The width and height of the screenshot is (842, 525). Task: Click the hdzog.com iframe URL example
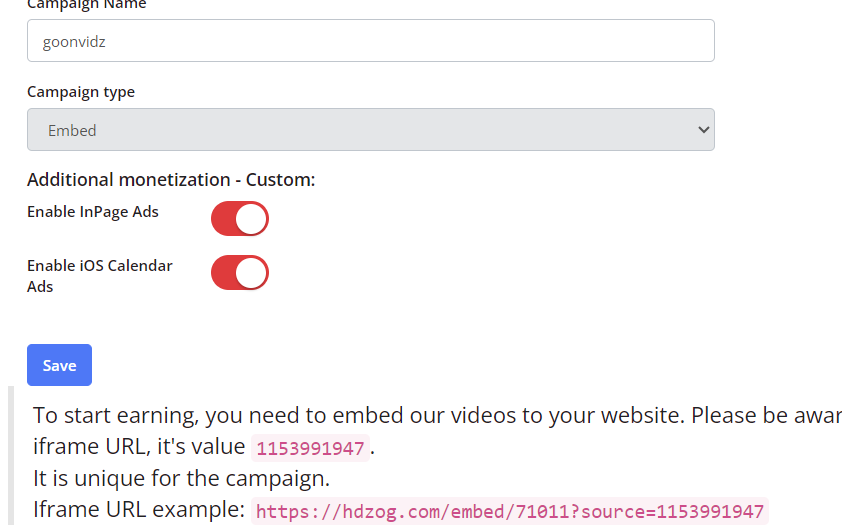pyautogui.click(x=510, y=512)
